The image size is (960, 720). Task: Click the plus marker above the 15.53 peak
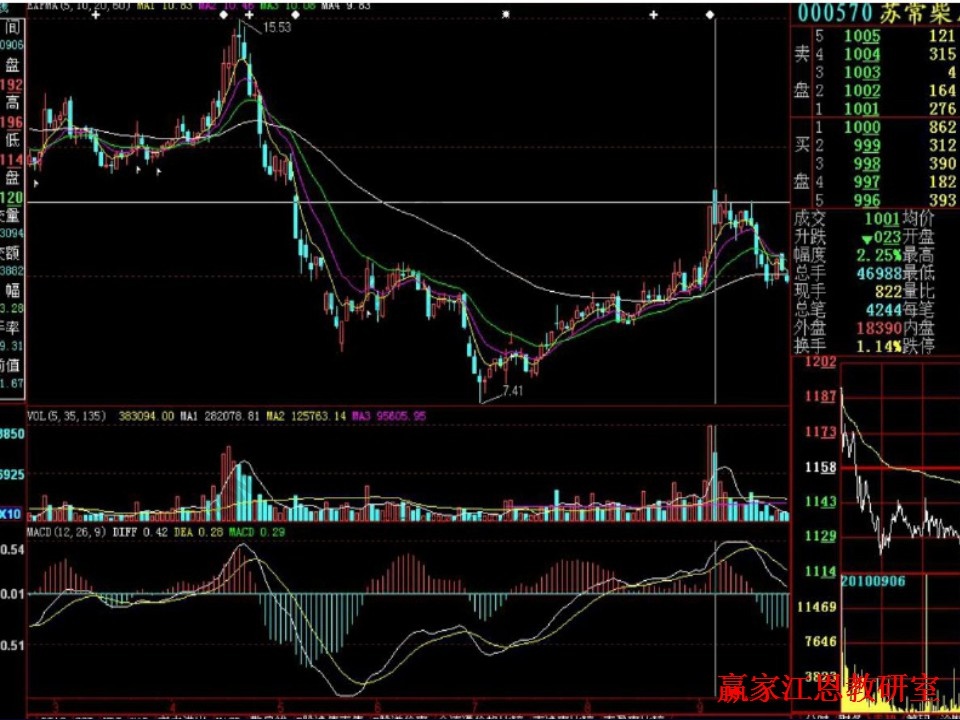click(250, 14)
